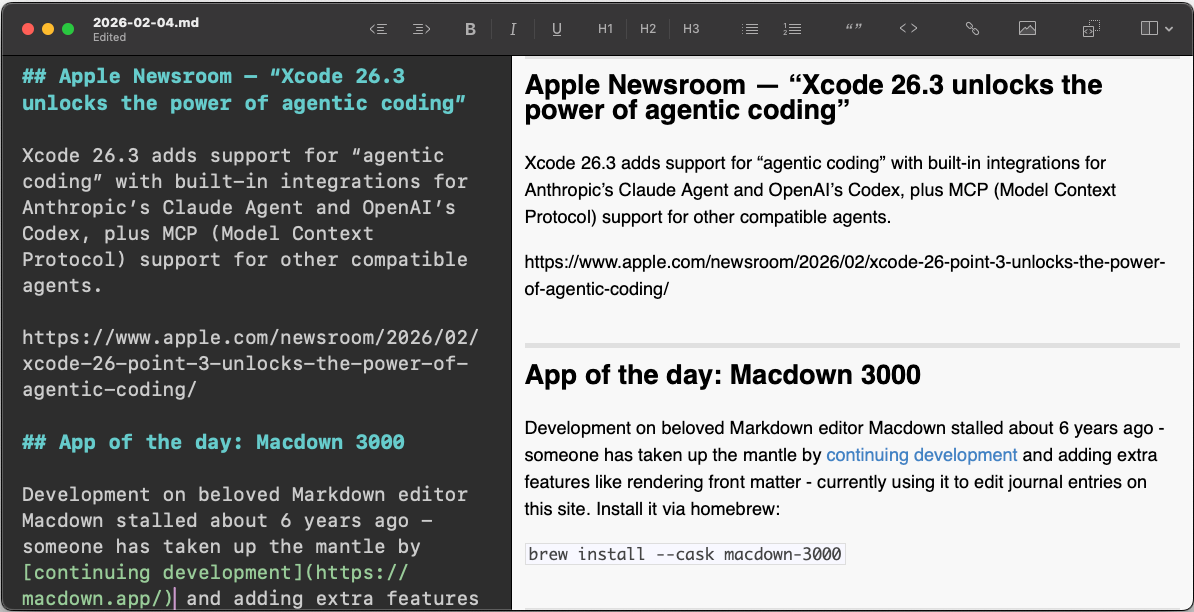Insert a numbered list

[x=792, y=29]
